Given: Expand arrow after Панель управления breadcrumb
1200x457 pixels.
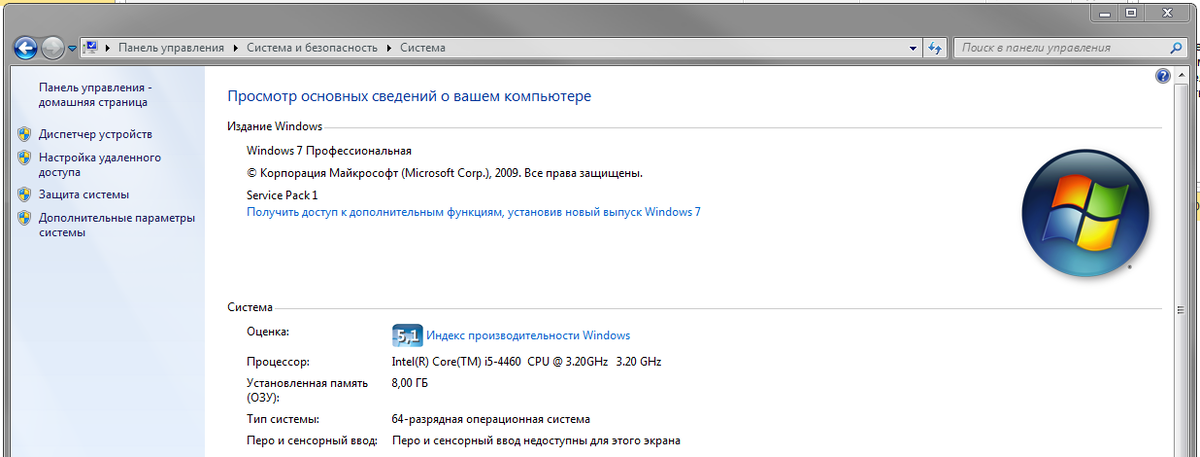Looking at the screenshot, I should coord(236,47).
